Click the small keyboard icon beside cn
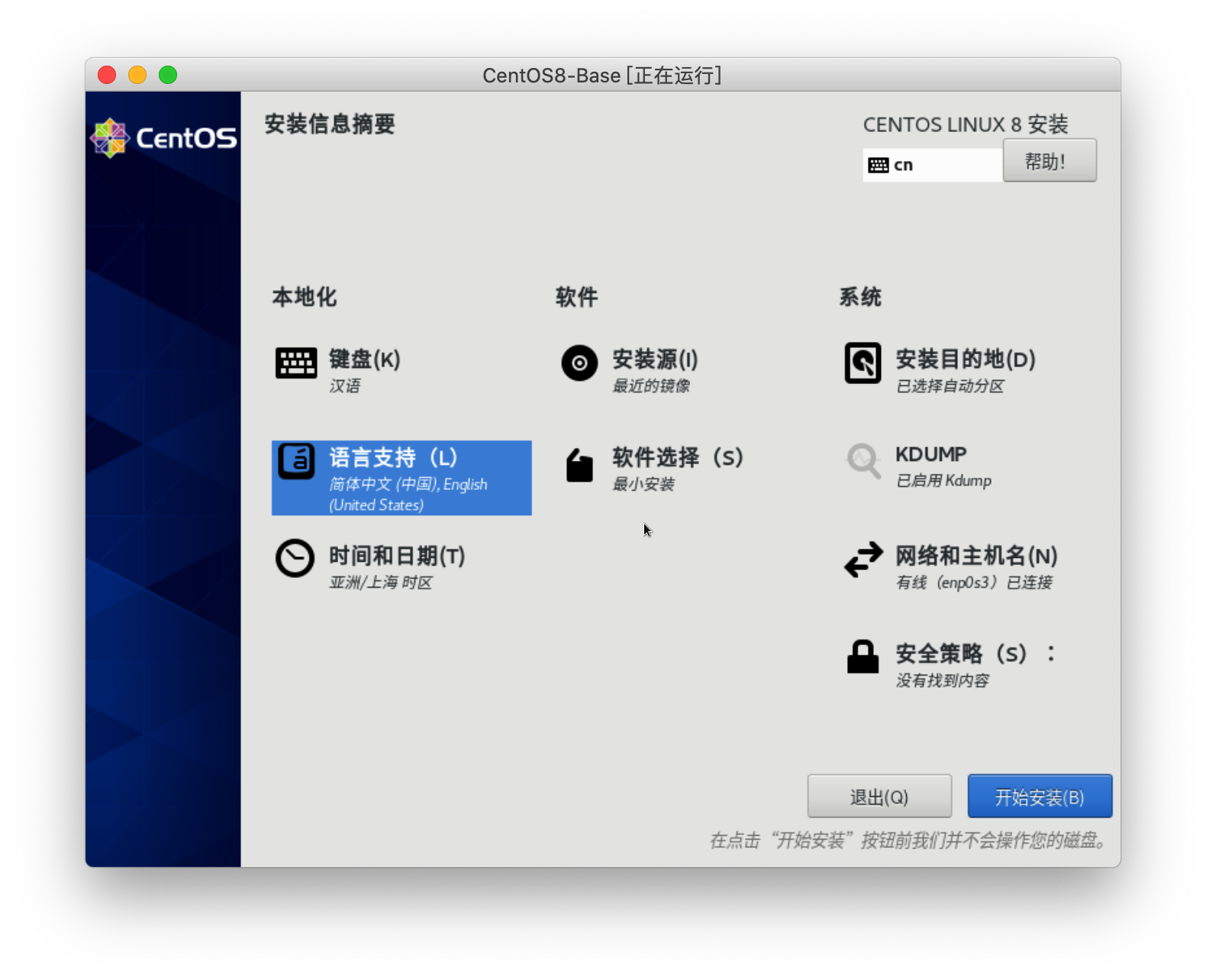Screen dimensions: 1206x980 pos(879,166)
